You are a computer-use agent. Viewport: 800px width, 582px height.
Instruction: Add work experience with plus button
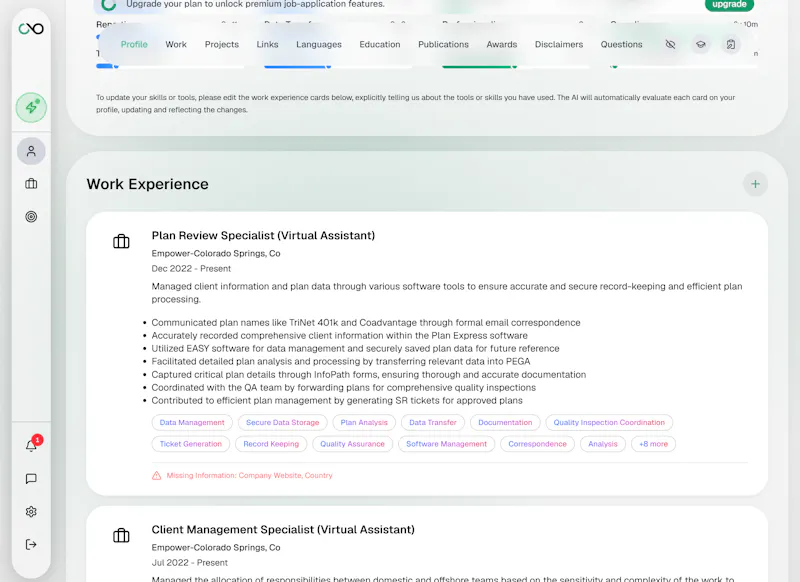pyautogui.click(x=755, y=184)
